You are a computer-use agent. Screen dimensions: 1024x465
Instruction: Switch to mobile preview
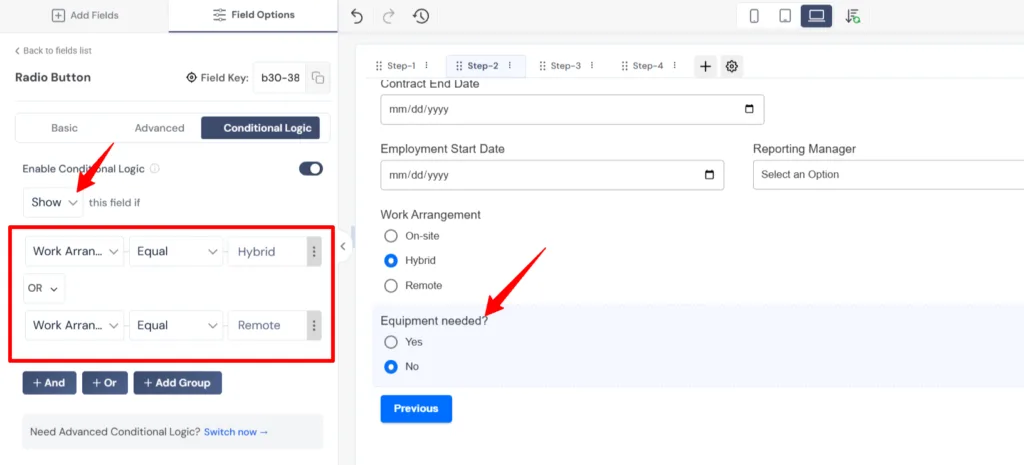[754, 16]
